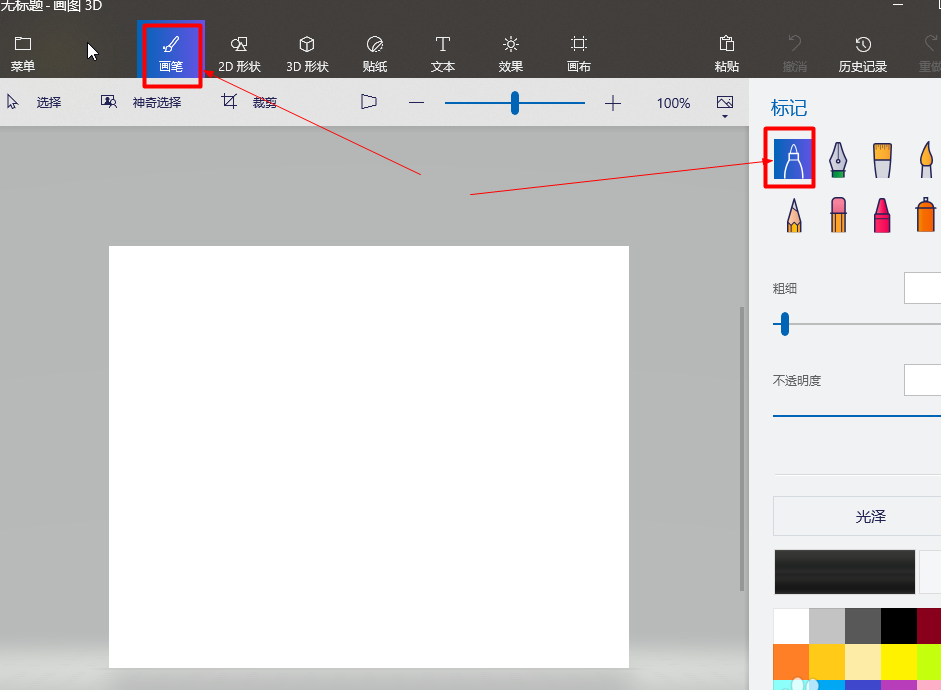Click the 不透明度 opacity slider
The width and height of the screenshot is (941, 690).
tap(856, 415)
